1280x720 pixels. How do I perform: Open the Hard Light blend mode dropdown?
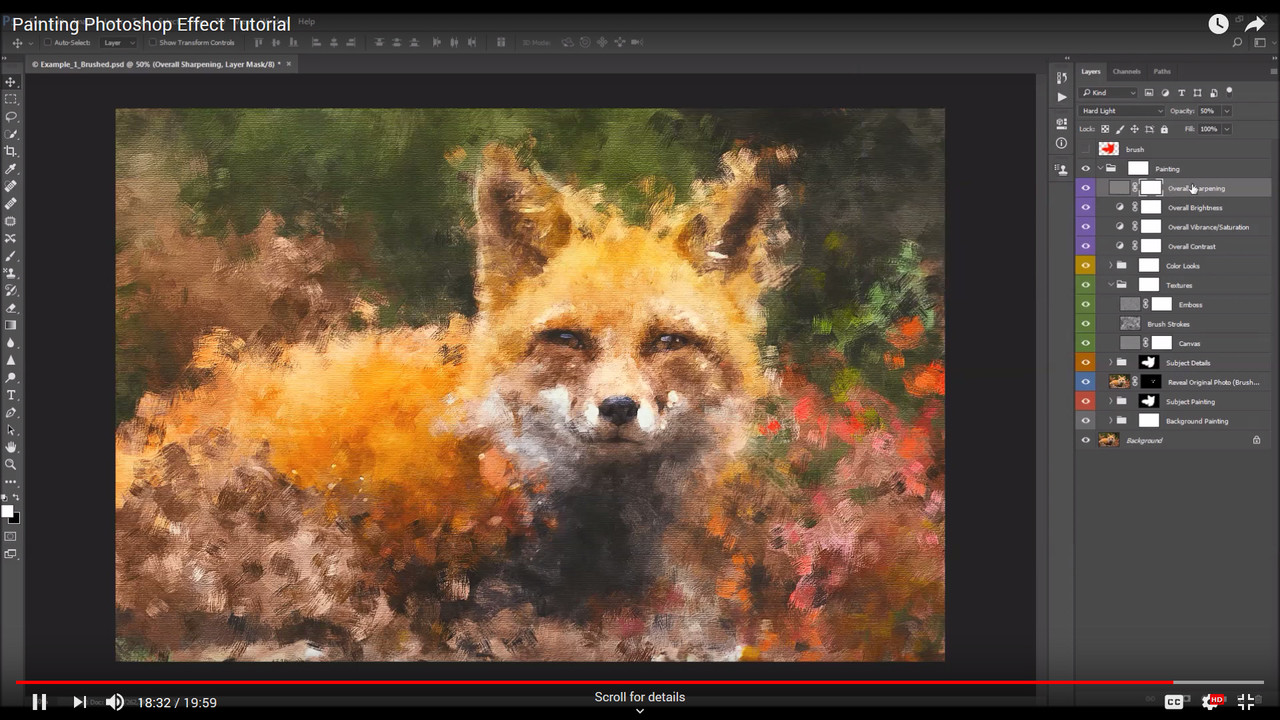point(1121,111)
